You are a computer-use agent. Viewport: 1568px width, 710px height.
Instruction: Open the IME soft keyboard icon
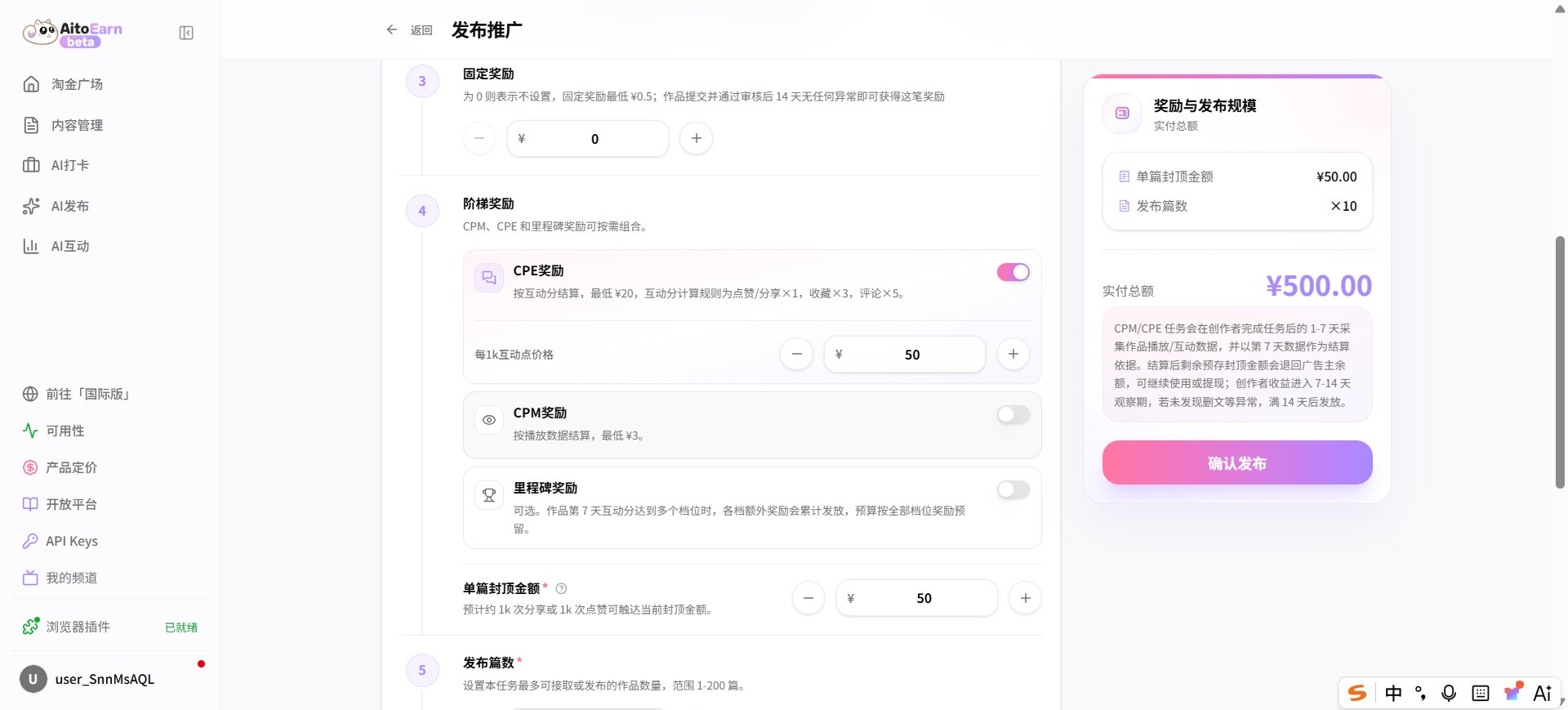(x=1480, y=693)
